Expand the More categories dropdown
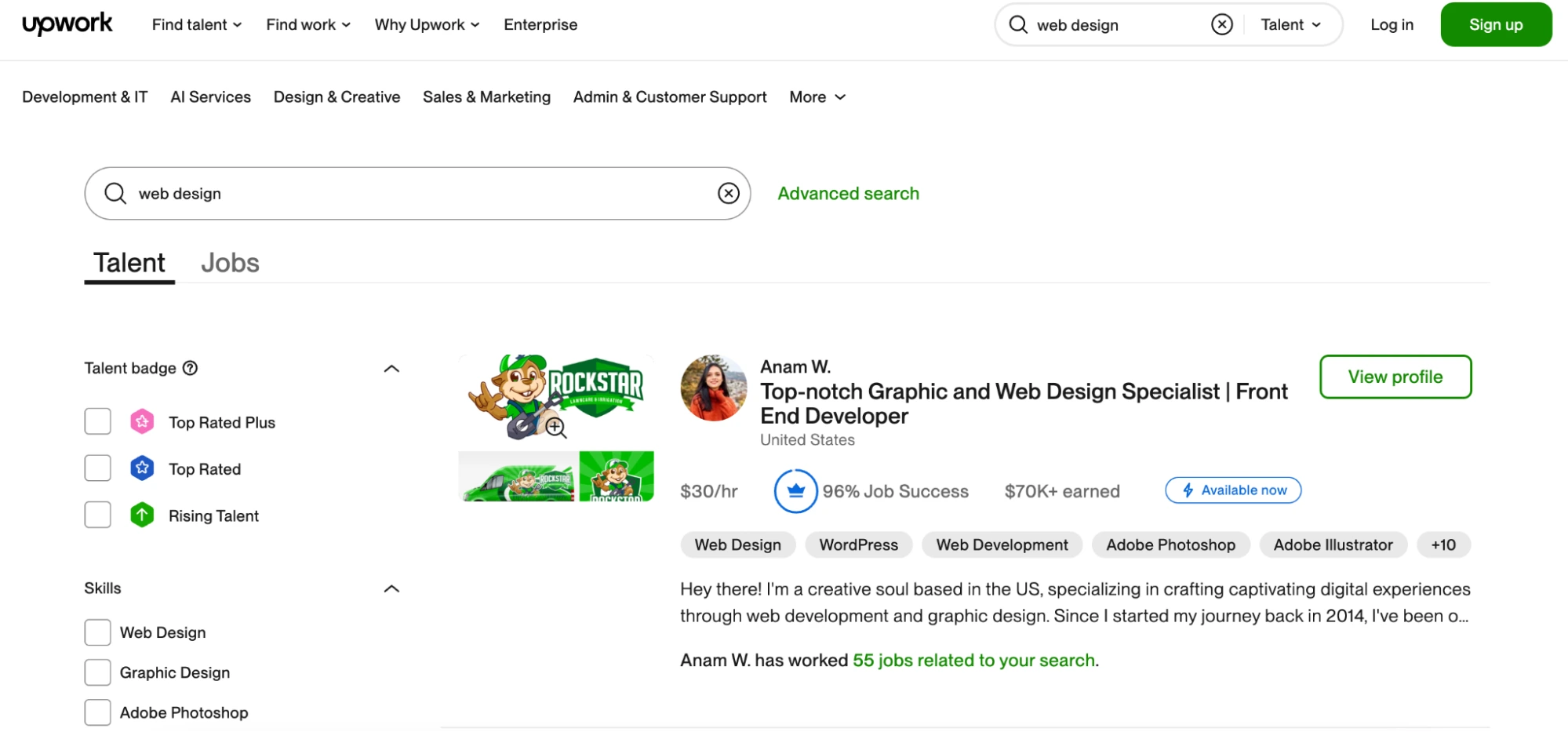The width and height of the screenshot is (1568, 732). coord(818,97)
